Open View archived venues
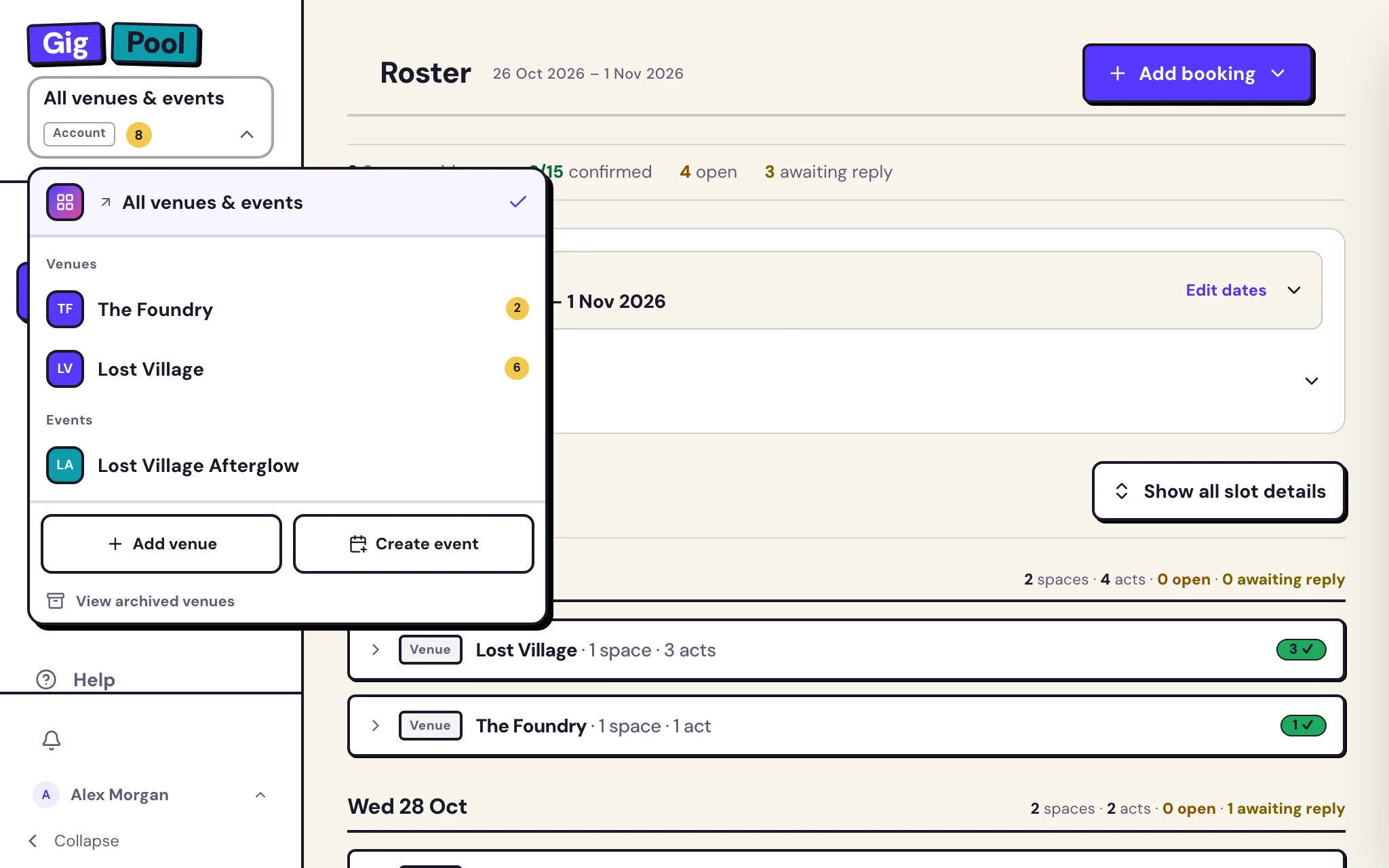This screenshot has width=1389, height=868. [x=141, y=601]
